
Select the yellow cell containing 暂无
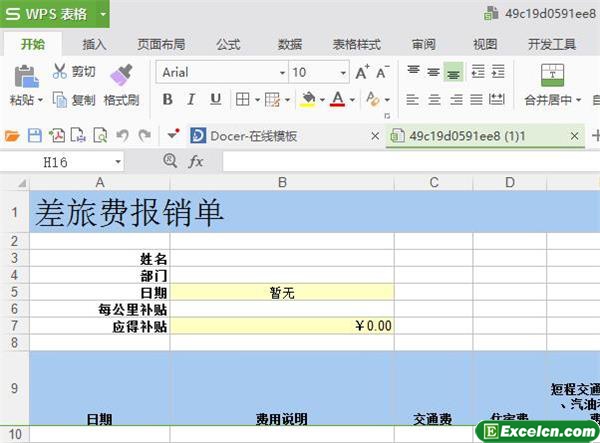[282, 293]
